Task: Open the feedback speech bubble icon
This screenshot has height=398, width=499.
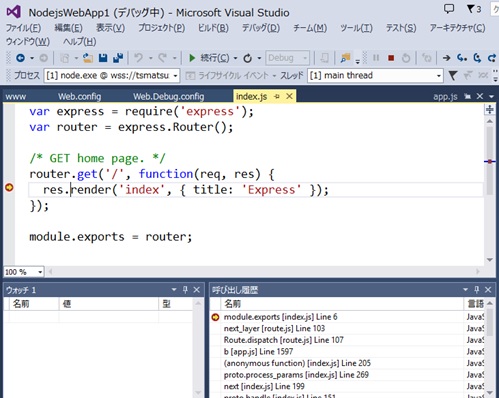Action: 449,8
